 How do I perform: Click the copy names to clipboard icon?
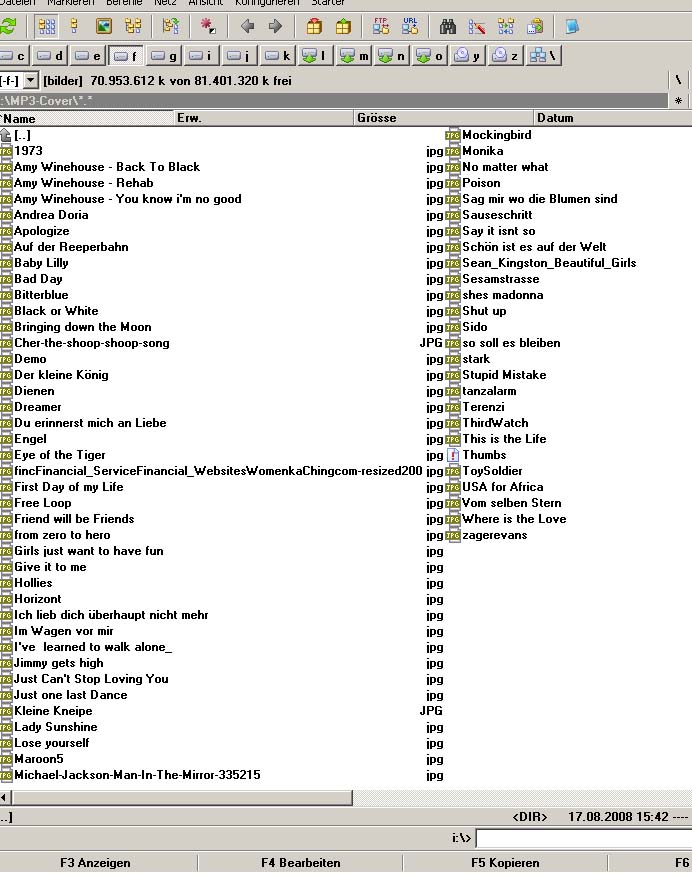point(535,26)
